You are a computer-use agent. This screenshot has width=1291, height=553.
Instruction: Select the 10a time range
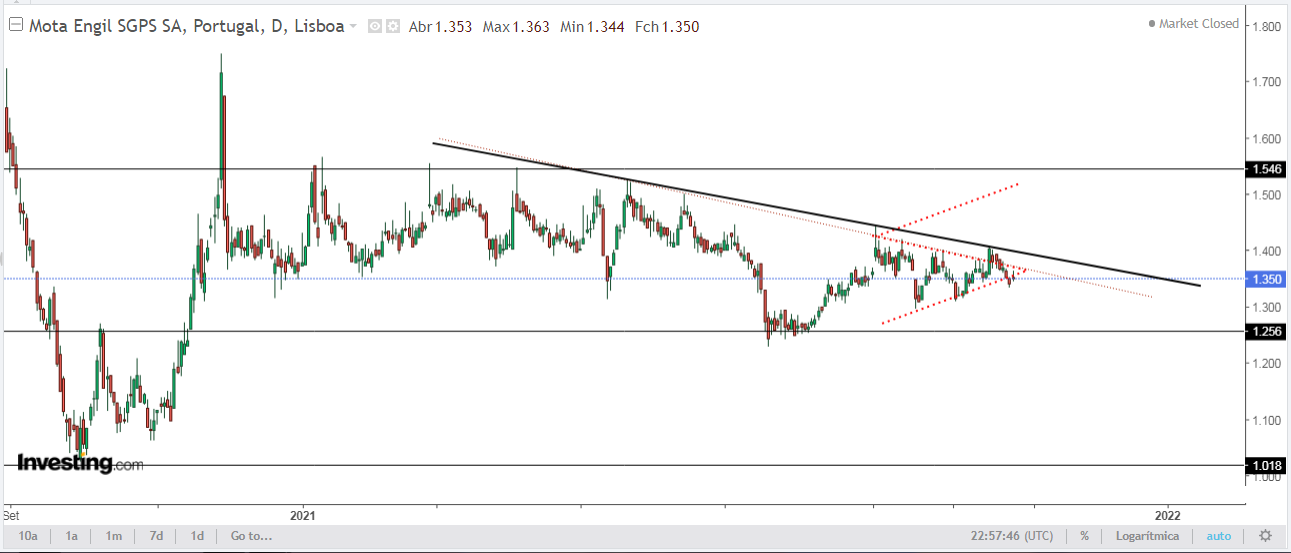point(28,536)
